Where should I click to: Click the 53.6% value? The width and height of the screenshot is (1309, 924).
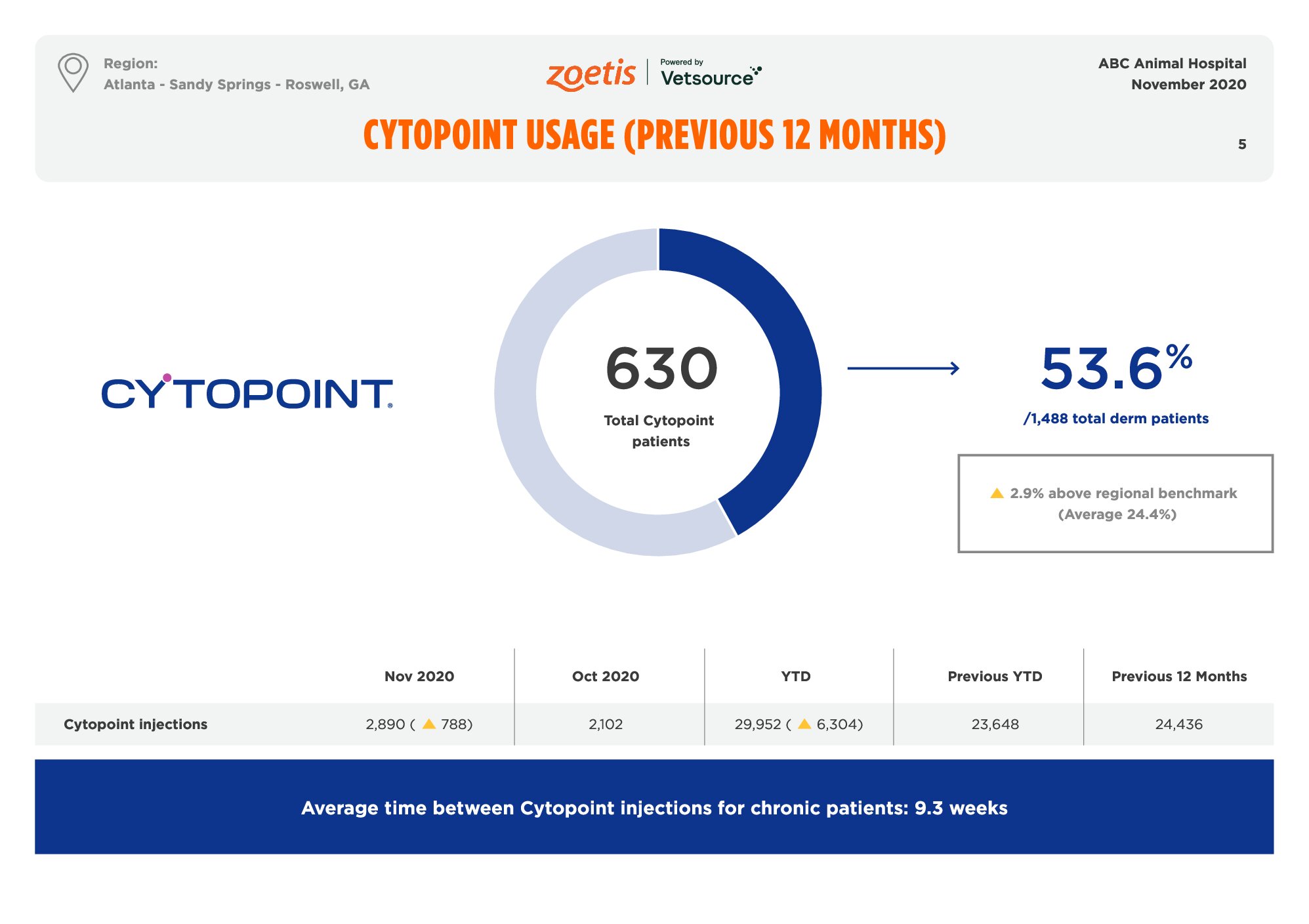[x=1116, y=367]
